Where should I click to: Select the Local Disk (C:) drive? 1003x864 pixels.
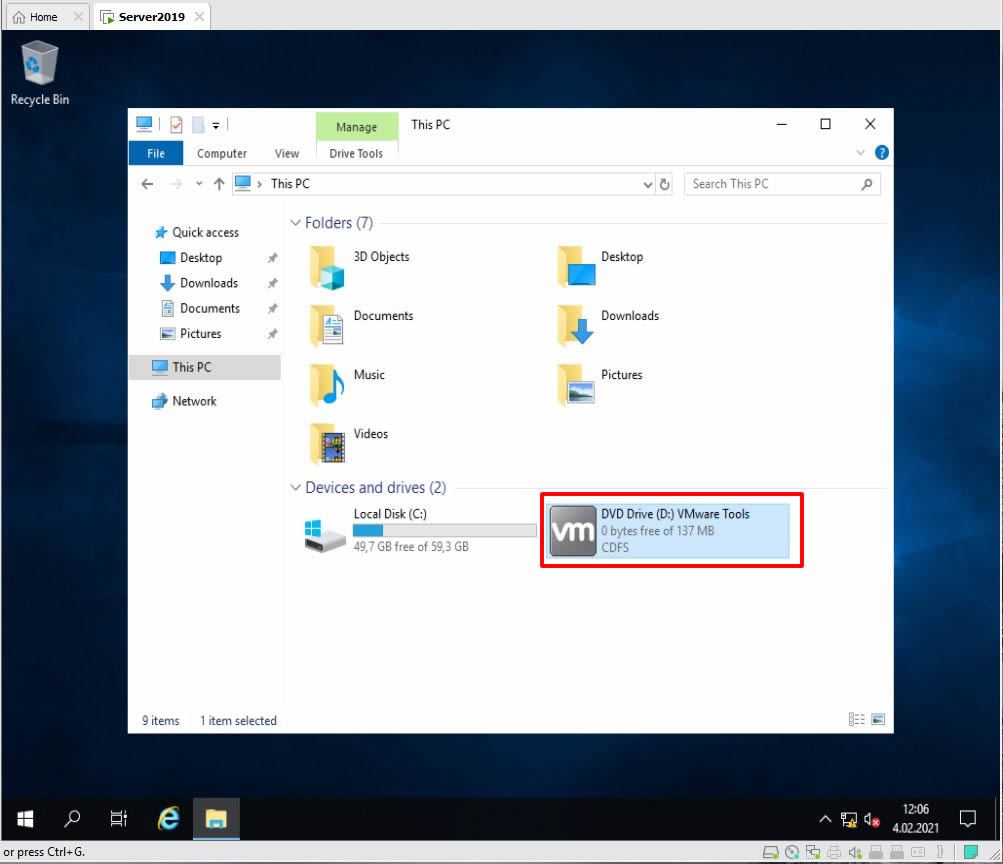[x=420, y=530]
